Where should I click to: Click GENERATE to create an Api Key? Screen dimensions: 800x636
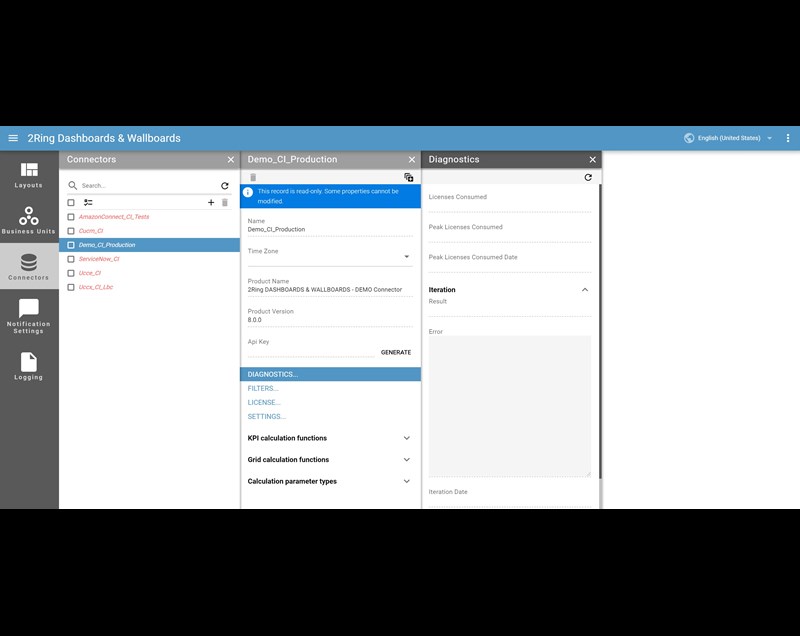pyautogui.click(x=398, y=352)
